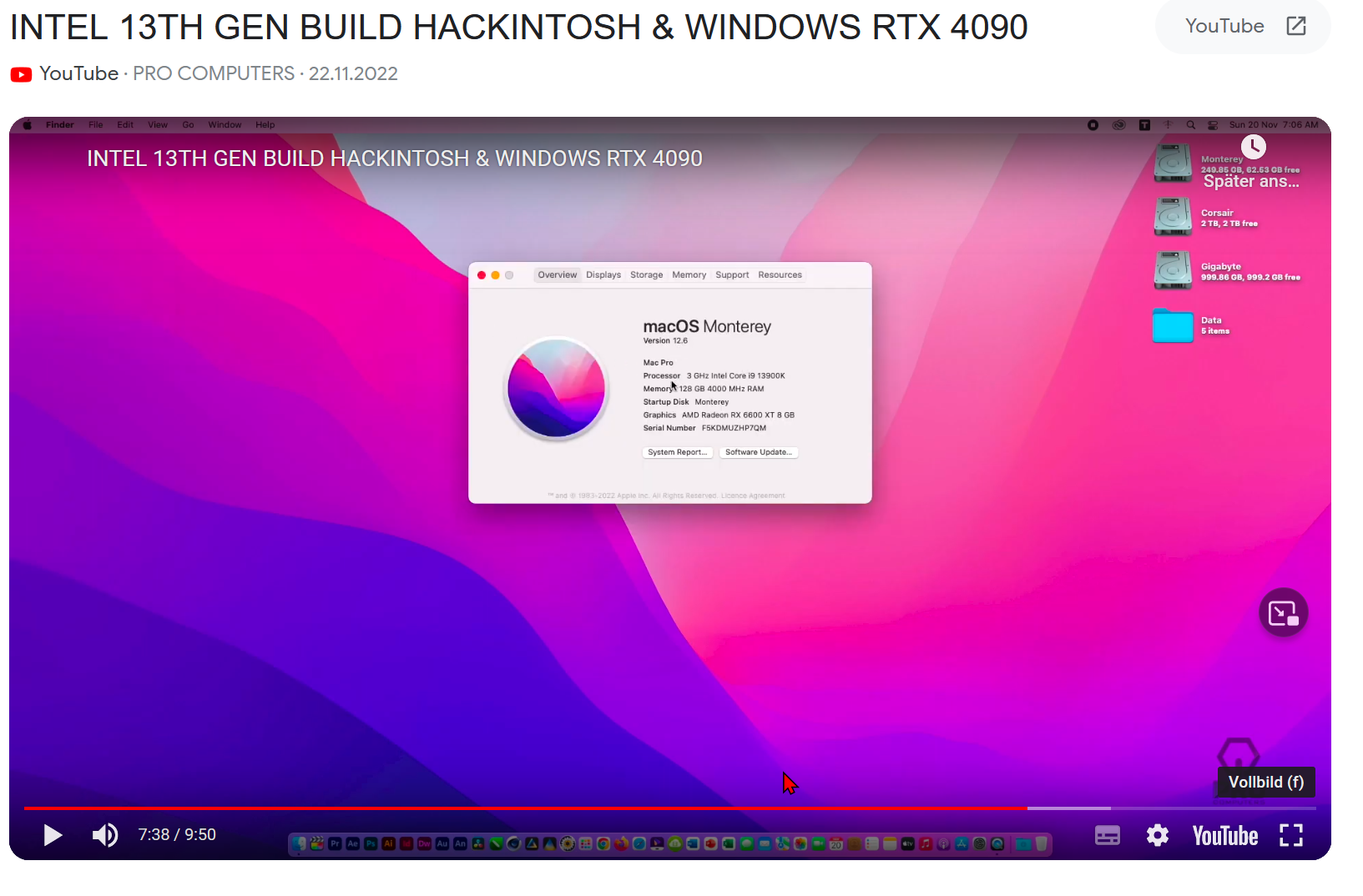Open the Help menu in the video
The height and width of the screenshot is (896, 1363).
[265, 125]
